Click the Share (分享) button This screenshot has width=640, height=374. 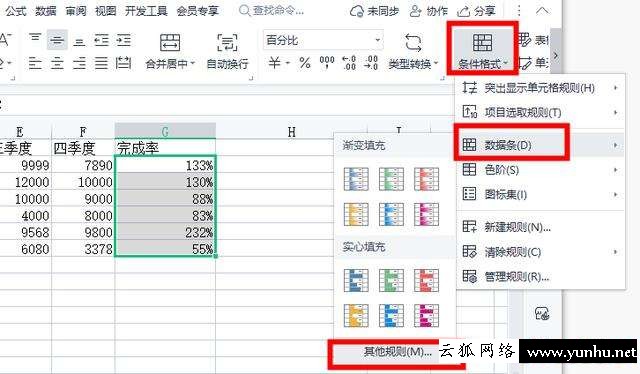tap(476, 11)
